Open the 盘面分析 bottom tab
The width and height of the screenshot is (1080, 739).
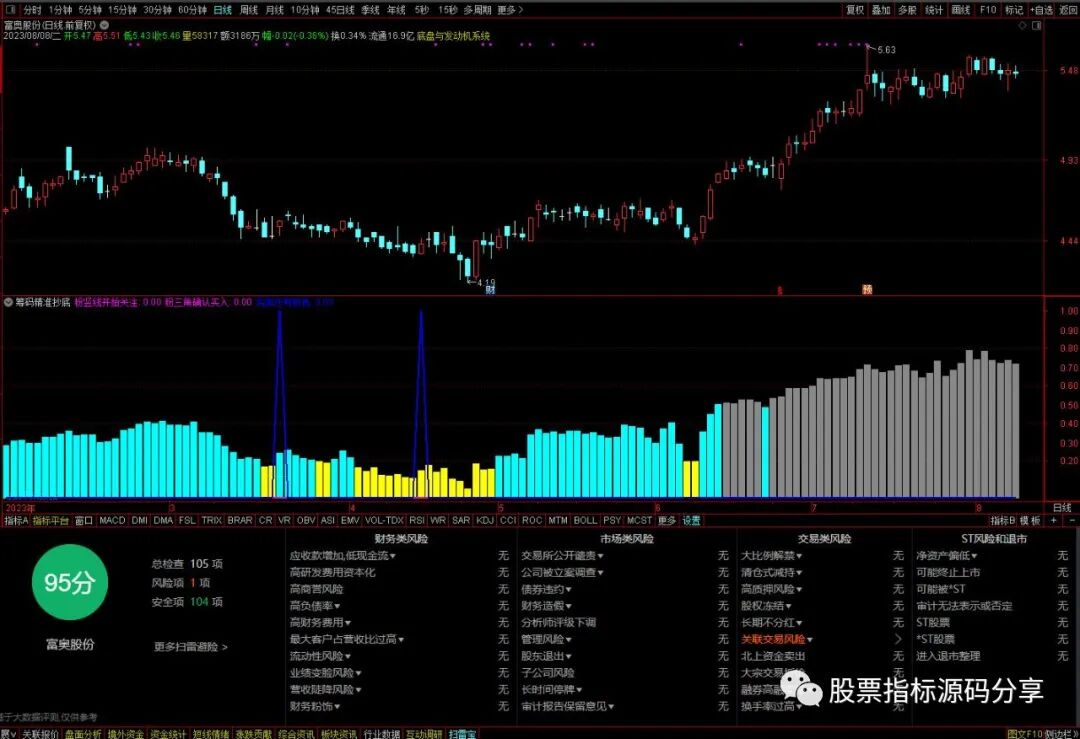[83, 734]
